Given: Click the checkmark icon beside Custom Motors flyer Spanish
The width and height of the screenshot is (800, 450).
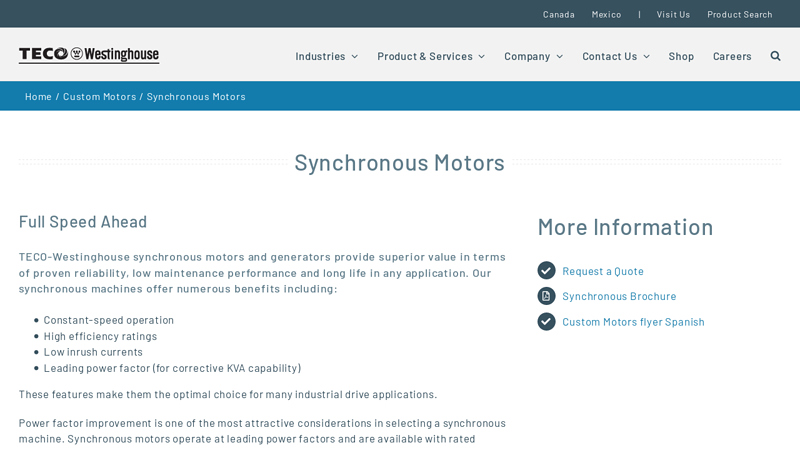Looking at the screenshot, I should [546, 321].
